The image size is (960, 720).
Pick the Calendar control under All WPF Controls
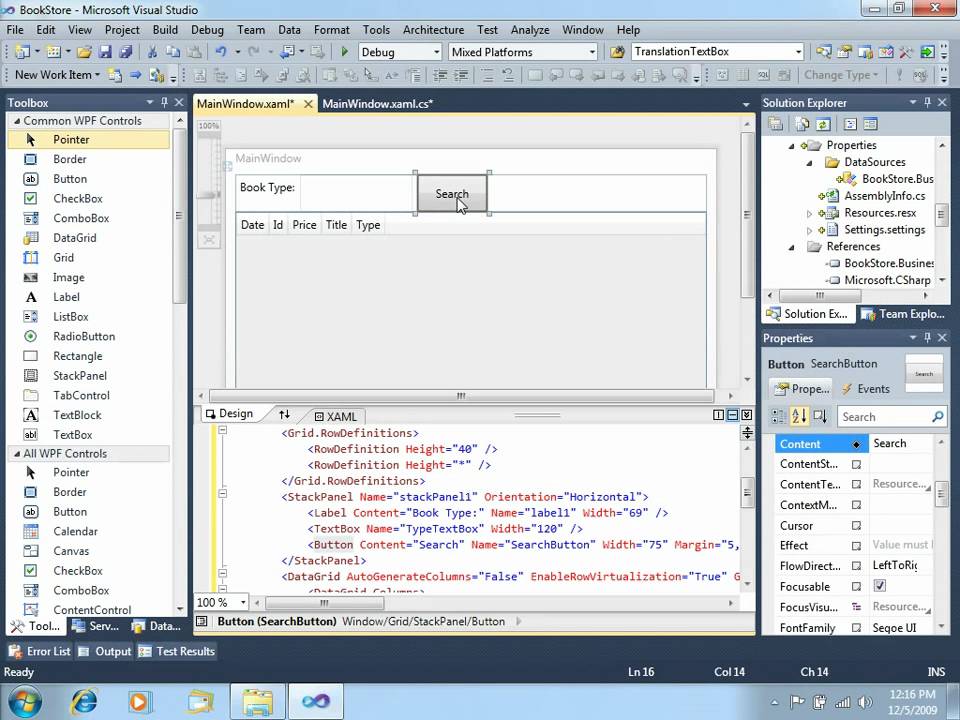(75, 531)
